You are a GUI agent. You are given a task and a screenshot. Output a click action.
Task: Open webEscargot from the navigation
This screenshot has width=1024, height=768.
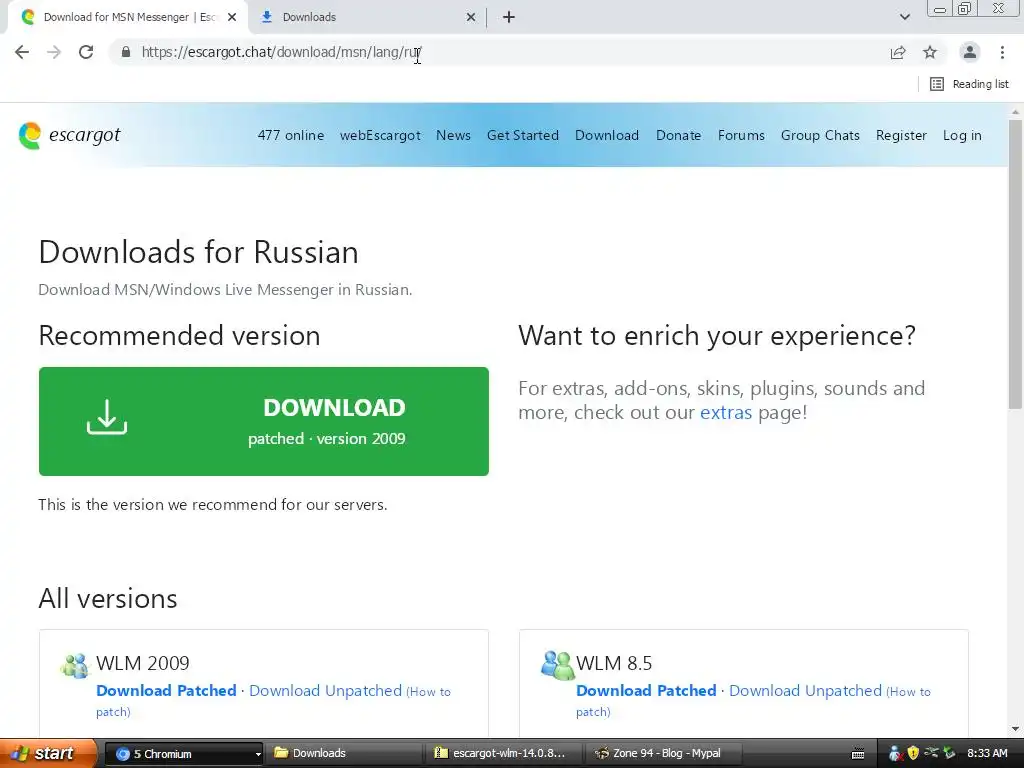380,135
